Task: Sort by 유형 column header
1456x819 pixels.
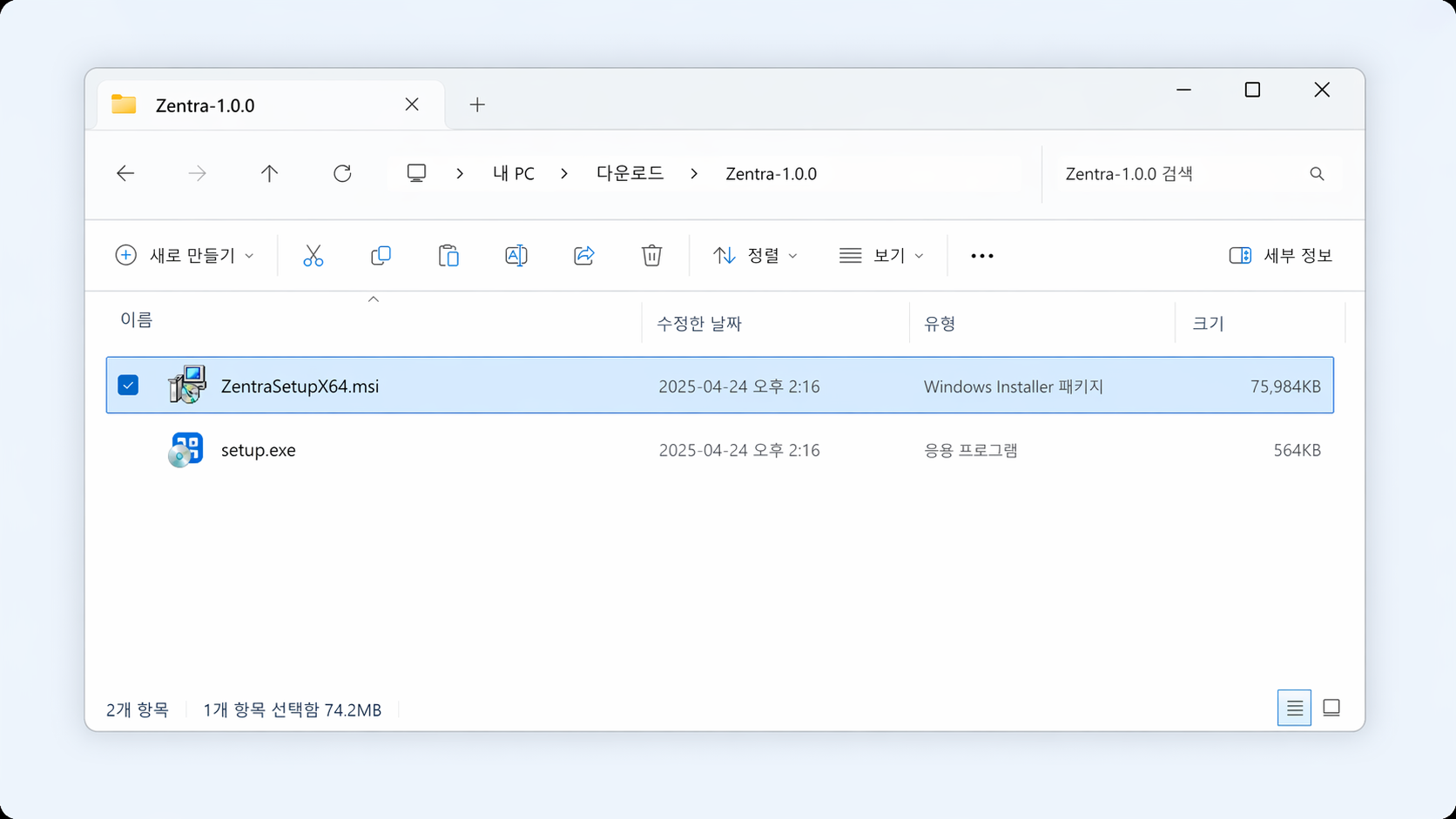Action: [940, 324]
